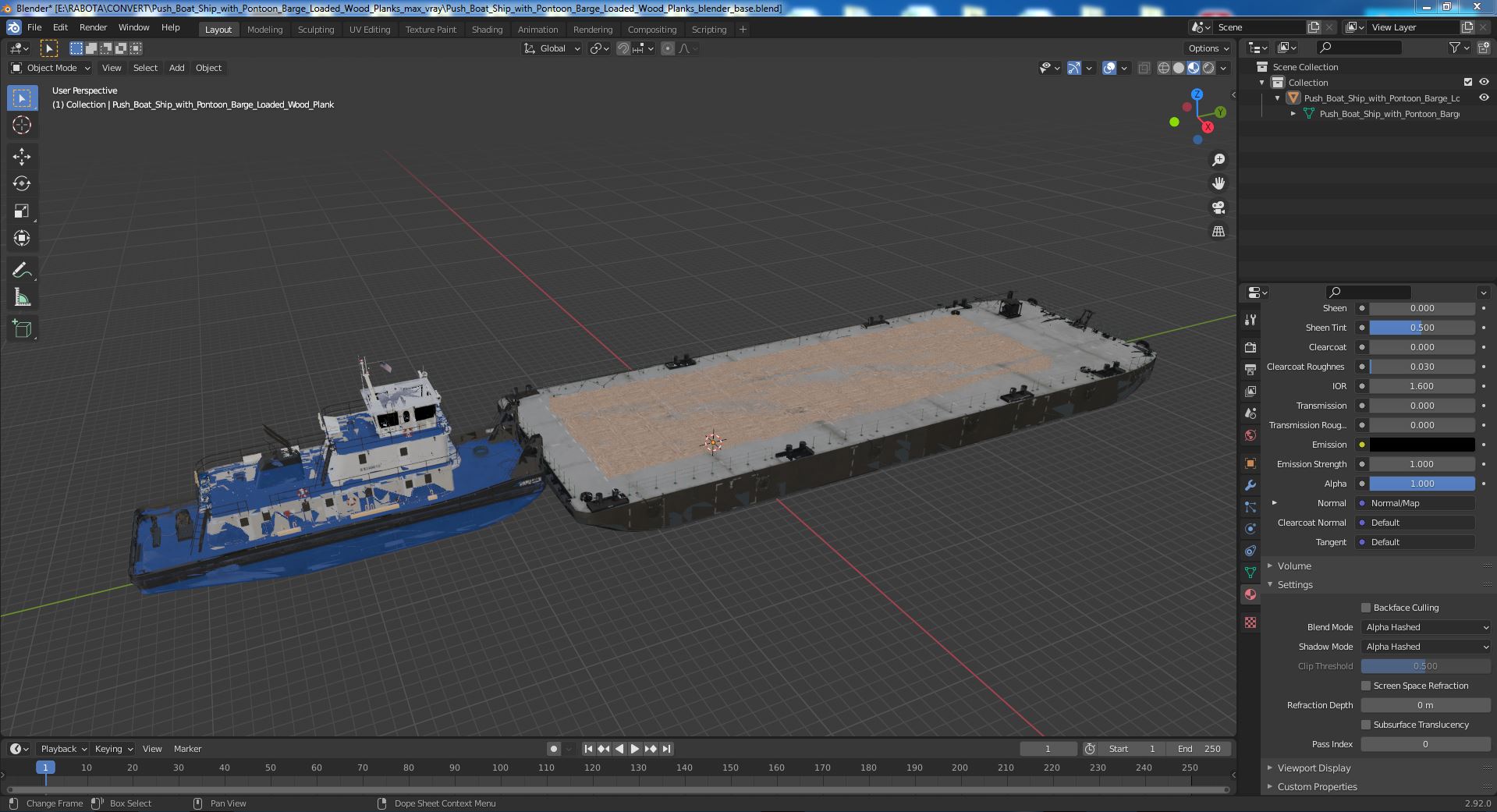Open the Material properties tab
Viewport: 1497px width, 812px height.
[1250, 594]
